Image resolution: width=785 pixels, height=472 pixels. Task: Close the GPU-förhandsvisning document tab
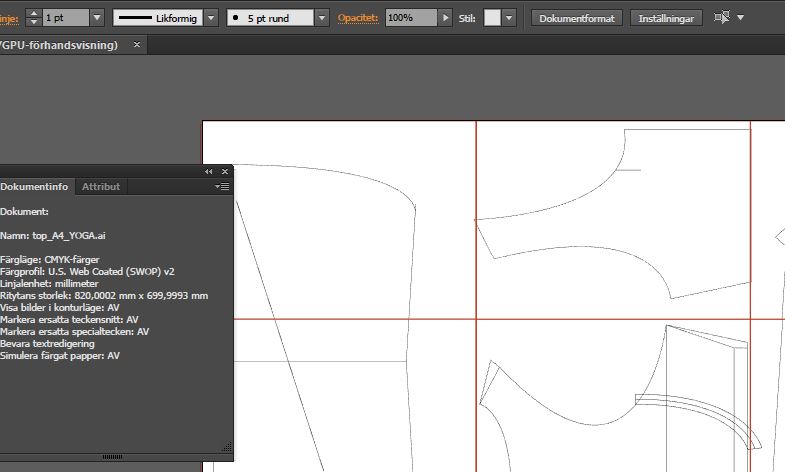coord(137,45)
